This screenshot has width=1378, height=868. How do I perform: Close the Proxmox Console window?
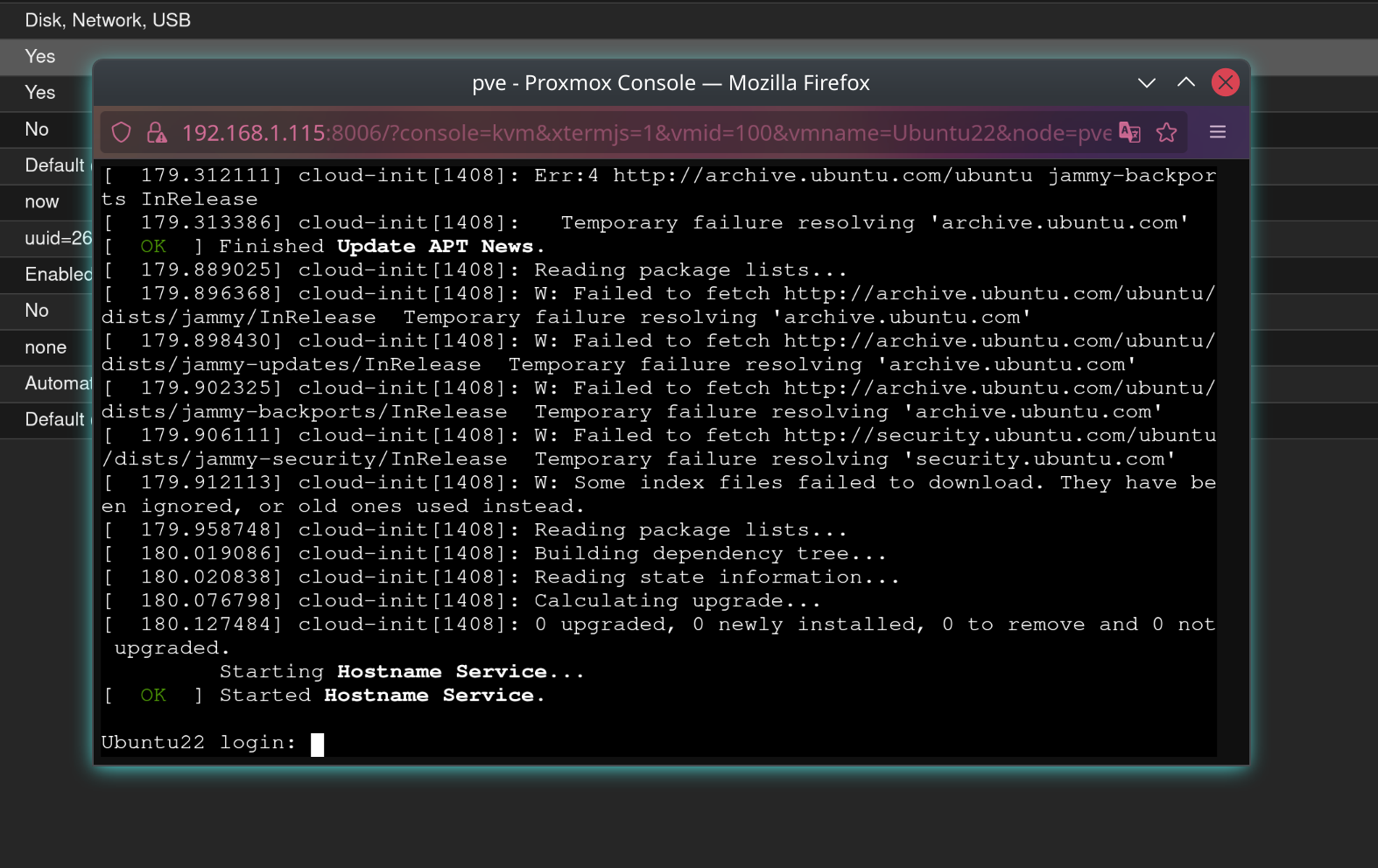[x=1225, y=82]
